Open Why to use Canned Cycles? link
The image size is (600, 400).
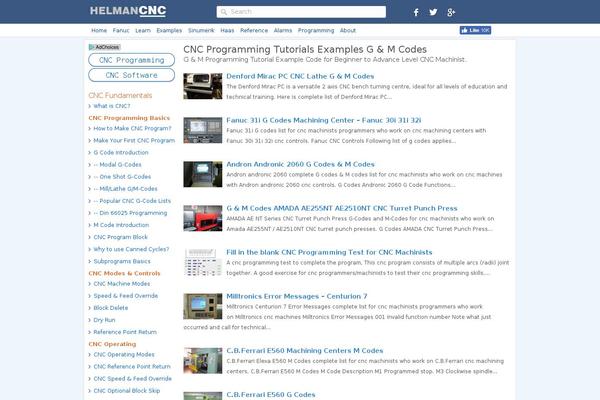pos(131,249)
